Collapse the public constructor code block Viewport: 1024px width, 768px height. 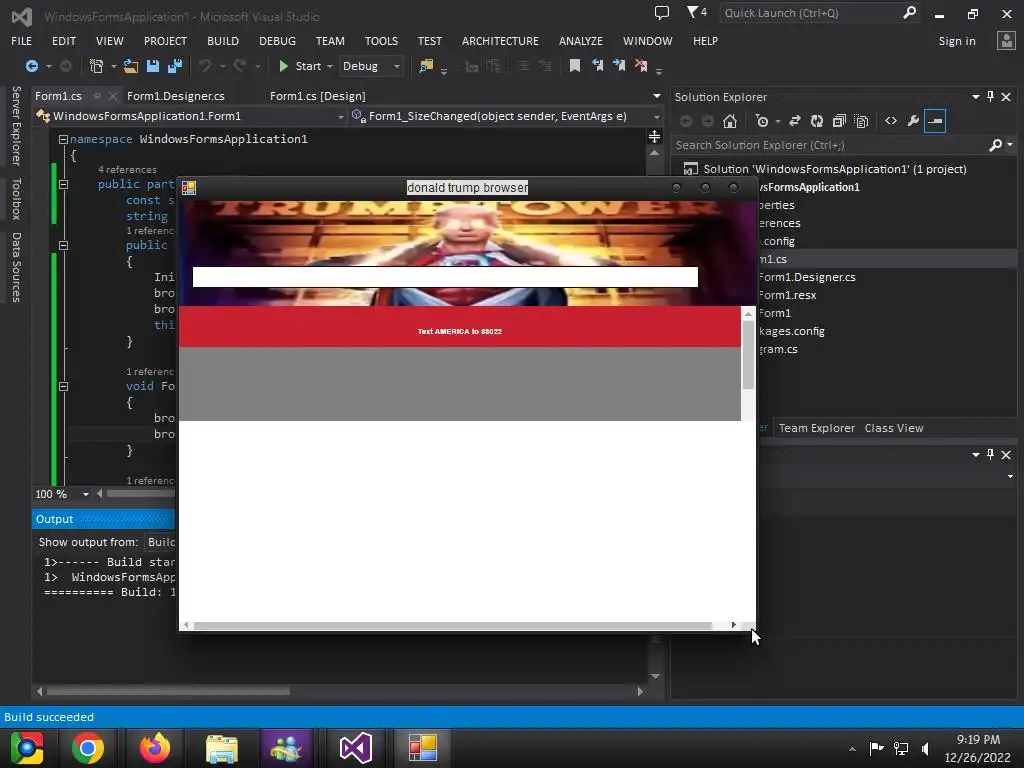tap(63, 246)
